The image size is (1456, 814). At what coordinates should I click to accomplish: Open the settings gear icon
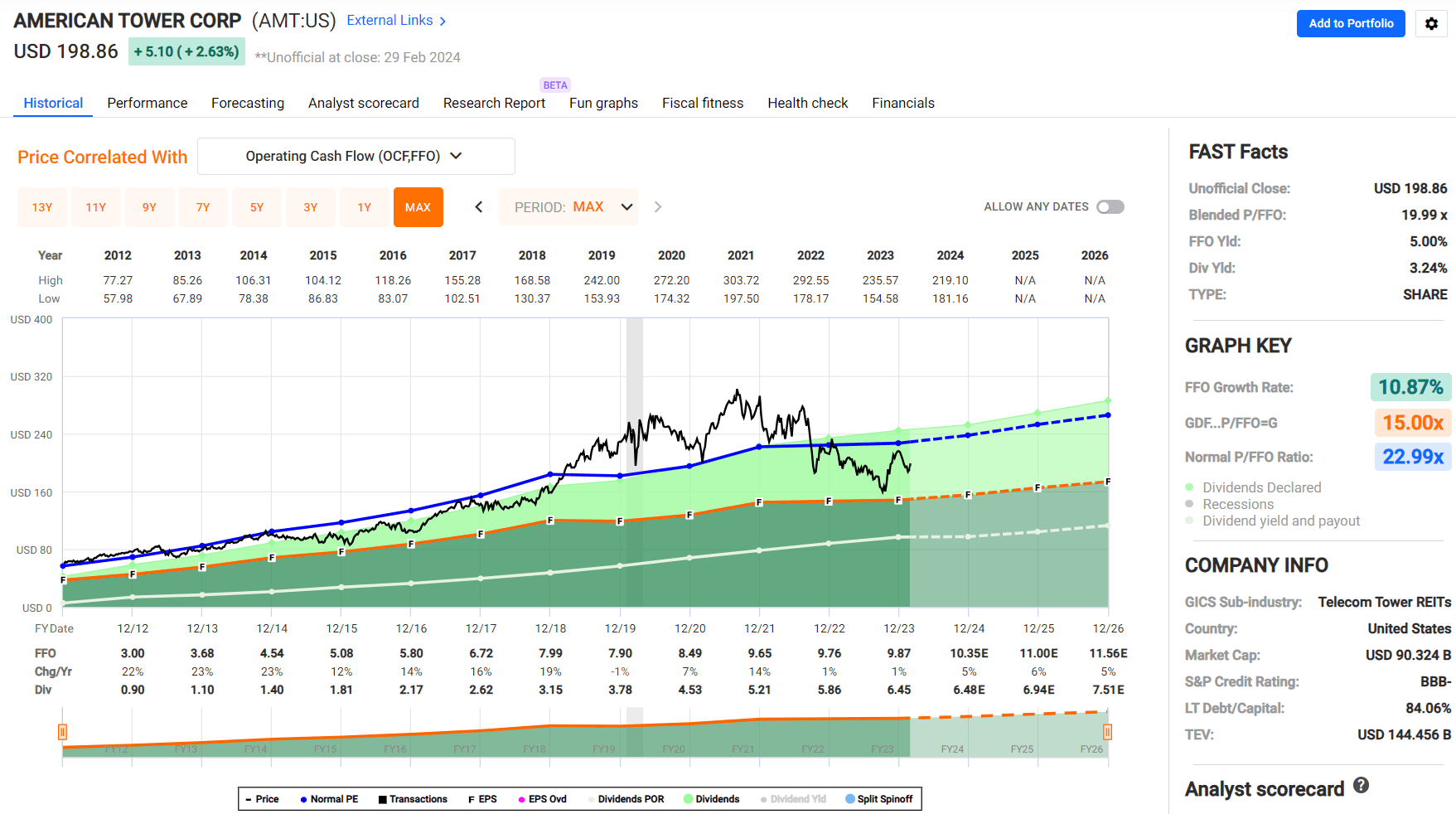pyautogui.click(x=1431, y=23)
